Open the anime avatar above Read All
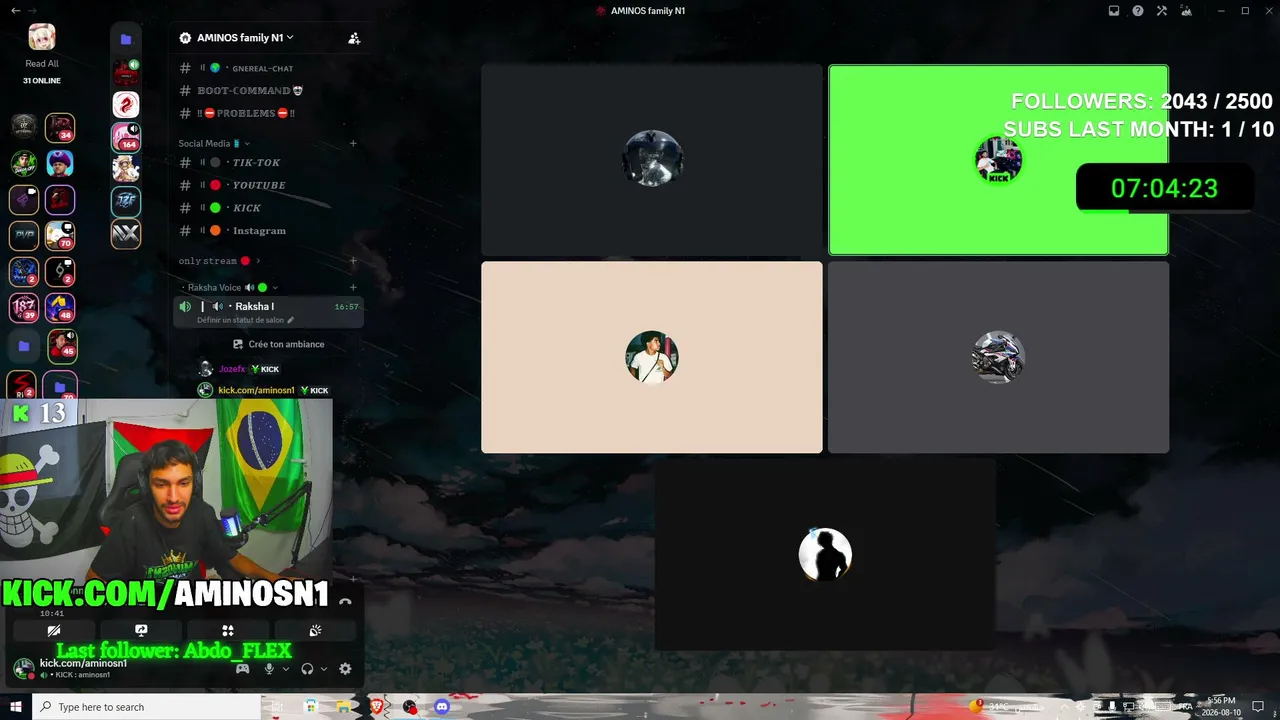The height and width of the screenshot is (720, 1280). tap(42, 37)
